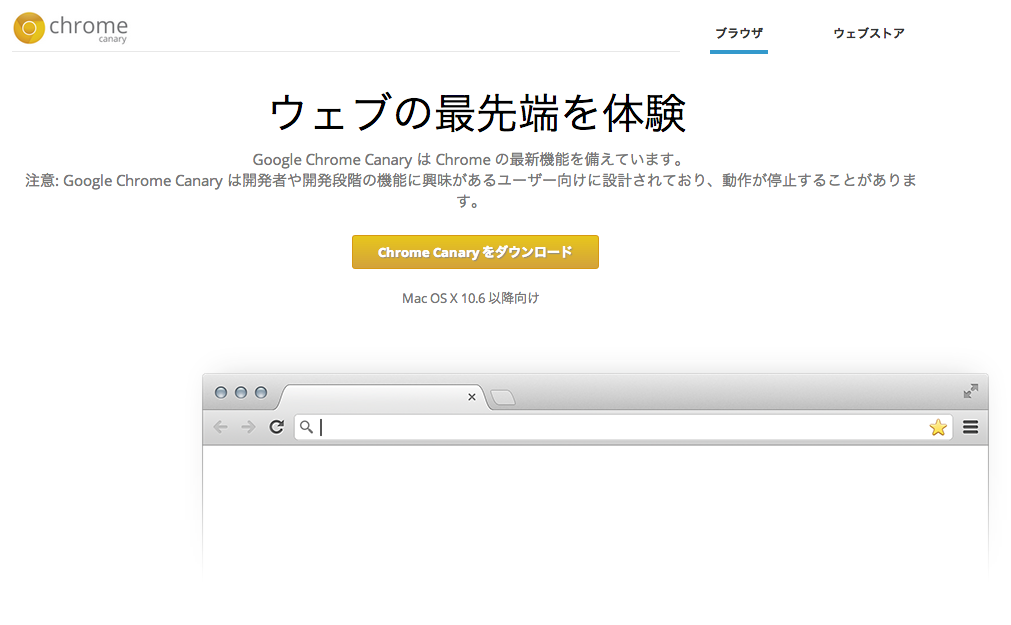Image resolution: width=1011 pixels, height=625 pixels.
Task: Open the ブラウザ tab
Action: point(739,33)
